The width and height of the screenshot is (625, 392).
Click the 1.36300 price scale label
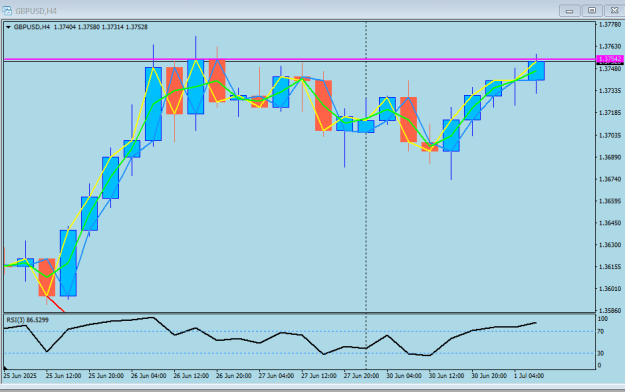click(610, 245)
